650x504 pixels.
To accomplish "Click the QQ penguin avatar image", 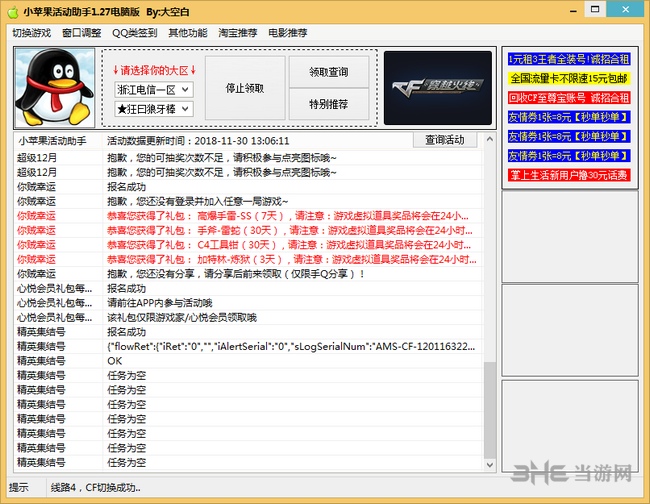I will (55, 87).
